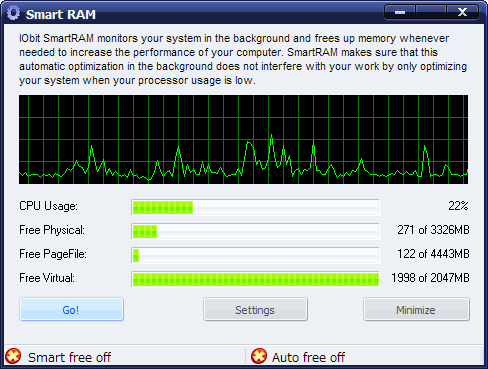This screenshot has height=369, width=488.
Task: Select the 271 of 3326MB value
Action: coord(433,230)
